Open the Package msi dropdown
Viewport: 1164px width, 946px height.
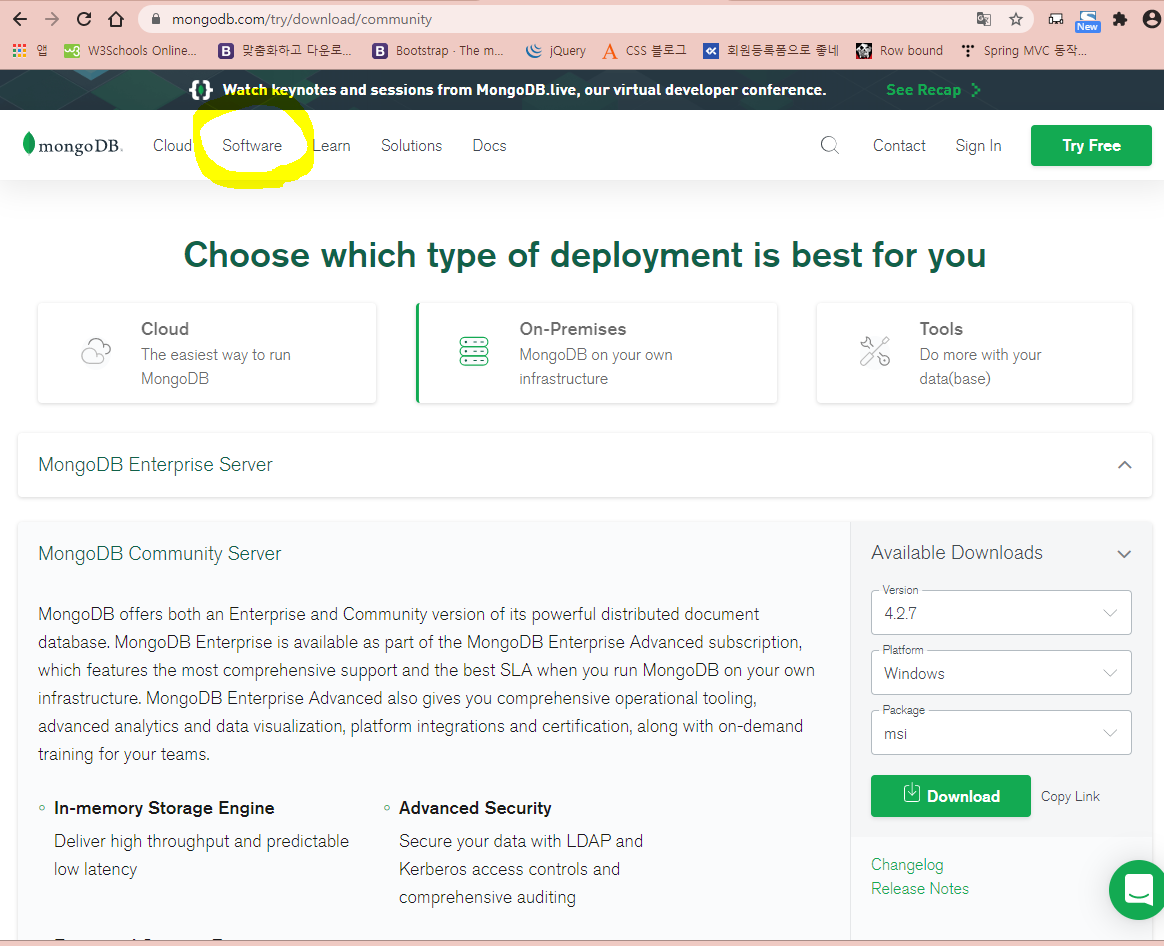pos(1001,733)
